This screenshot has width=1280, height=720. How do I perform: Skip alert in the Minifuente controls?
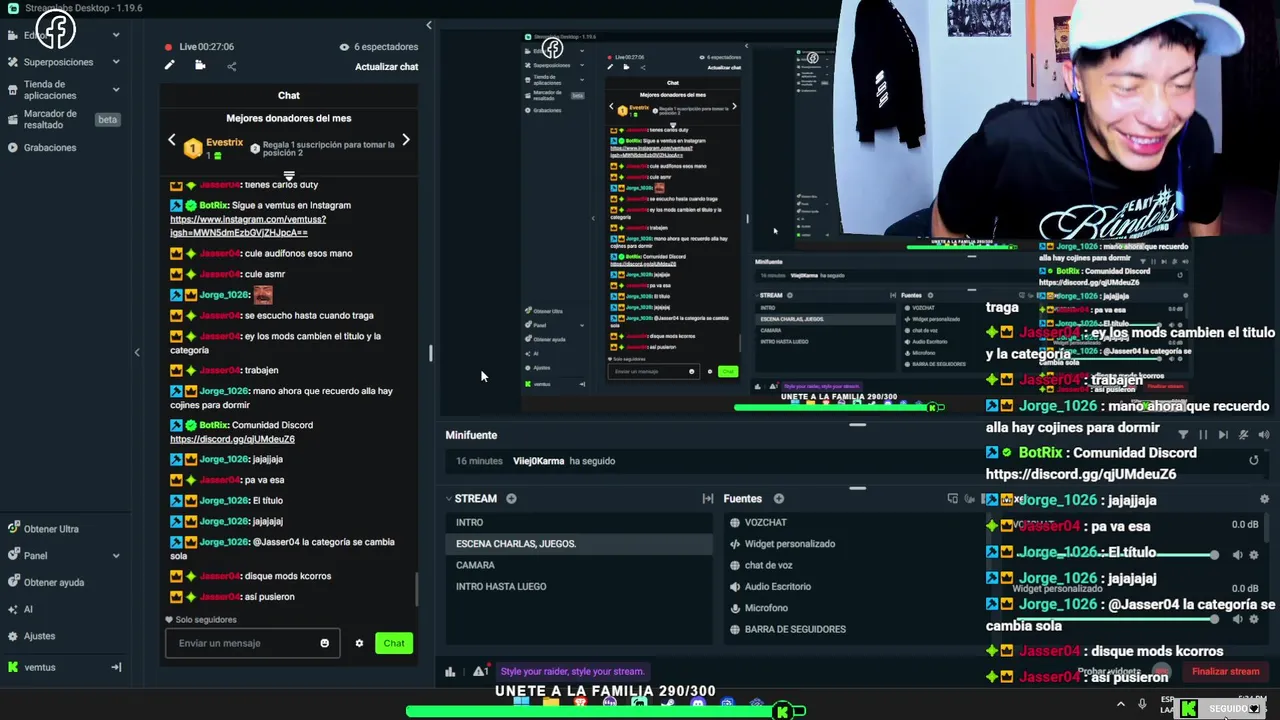coord(1223,435)
